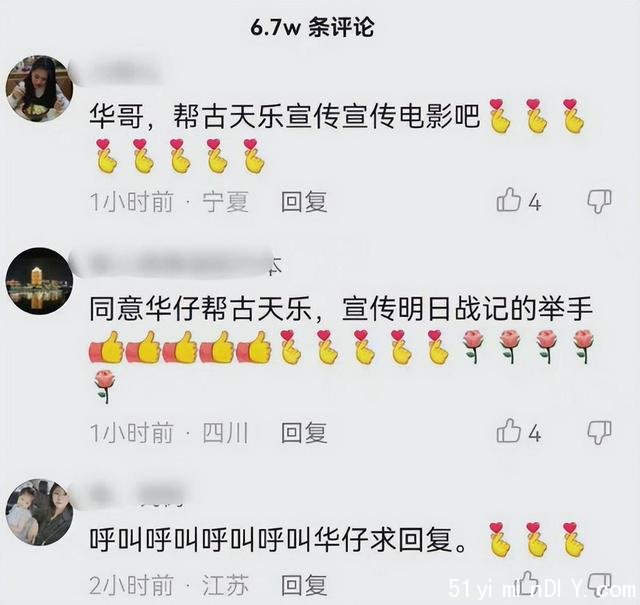
Task: Reply to the Ningxia comment via 回复
Action: [304, 202]
